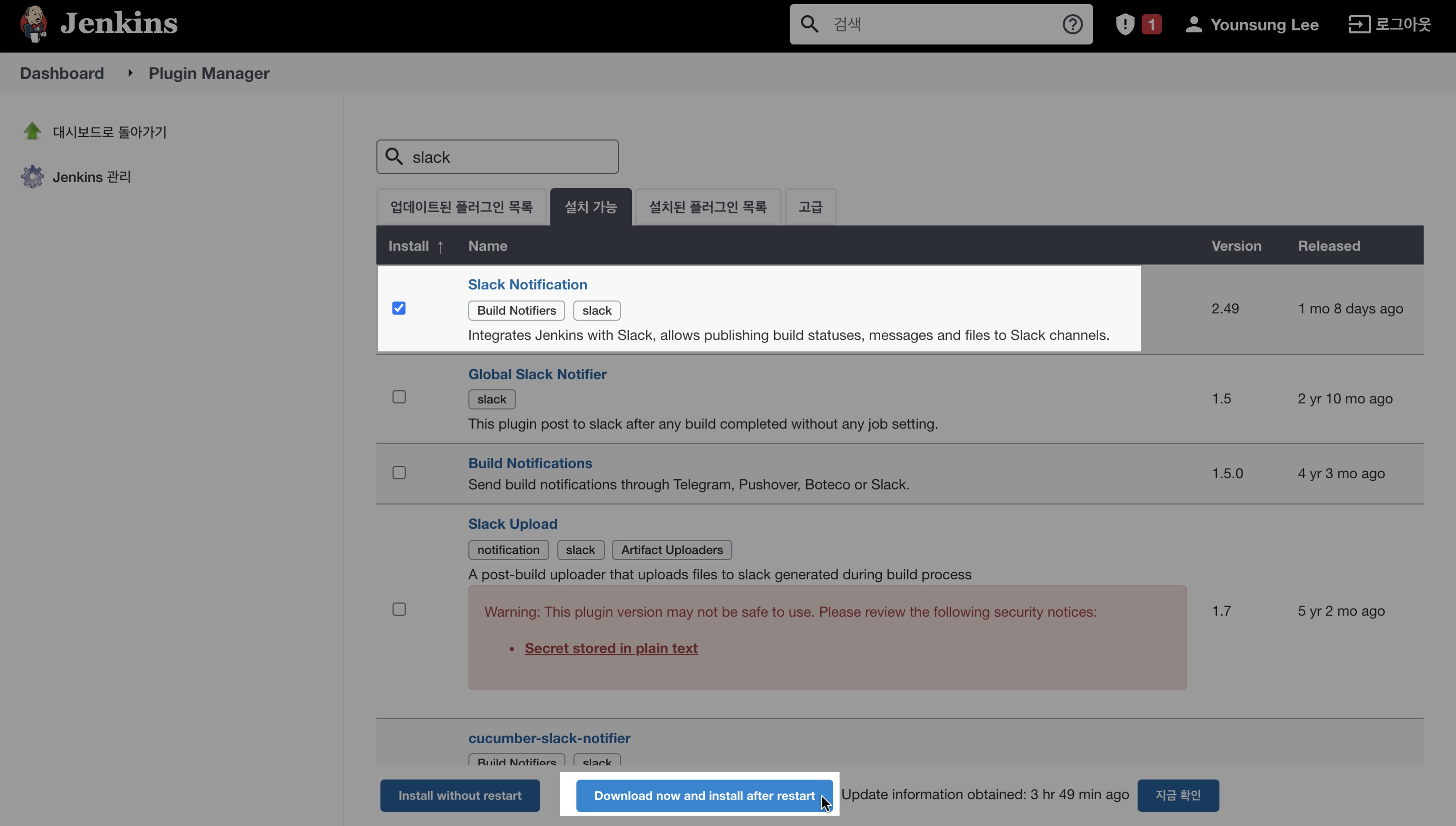Check the Build Notifications plugin checkbox
Viewport: 1456px width, 826px height.
(x=399, y=473)
